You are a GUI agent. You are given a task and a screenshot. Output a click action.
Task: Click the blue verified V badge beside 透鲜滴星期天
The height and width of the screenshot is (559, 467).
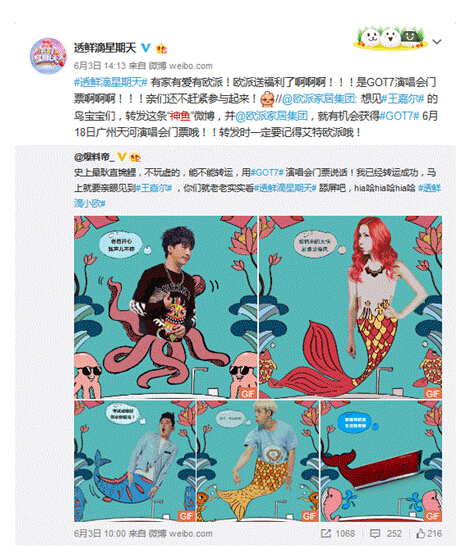(x=146, y=47)
